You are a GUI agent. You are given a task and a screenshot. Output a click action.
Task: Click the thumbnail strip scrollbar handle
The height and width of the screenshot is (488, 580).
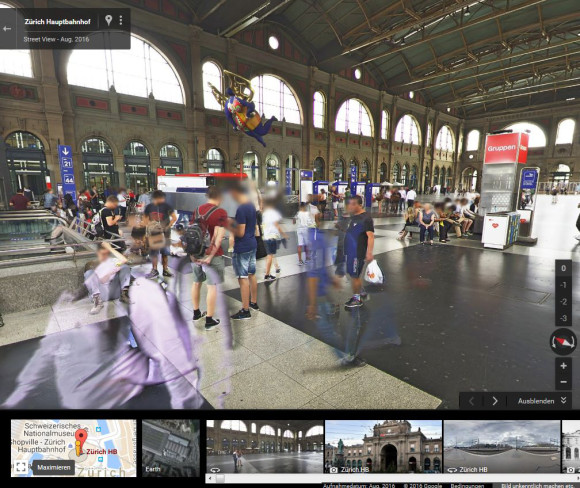point(220,478)
